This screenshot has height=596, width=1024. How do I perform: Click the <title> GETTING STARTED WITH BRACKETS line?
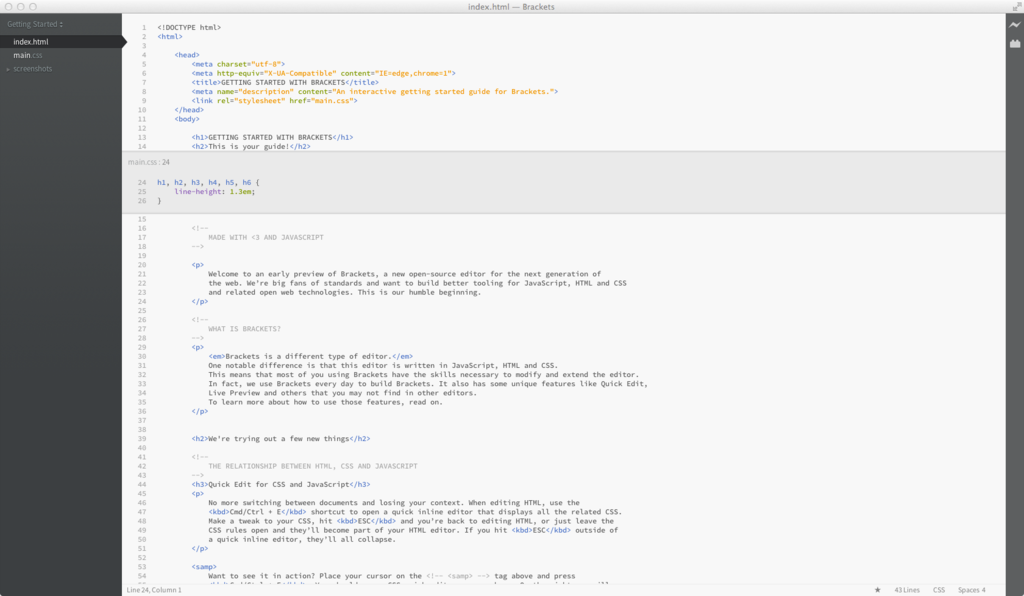point(285,82)
